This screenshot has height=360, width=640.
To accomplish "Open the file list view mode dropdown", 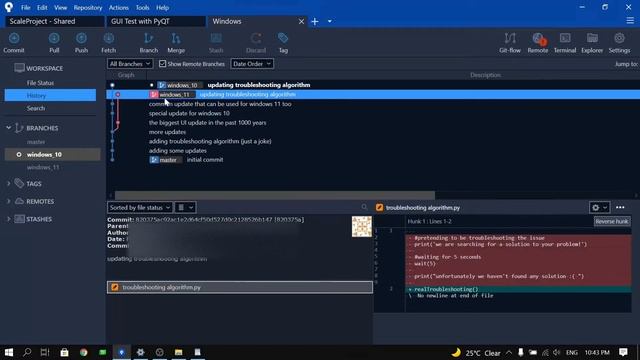I will pos(185,207).
